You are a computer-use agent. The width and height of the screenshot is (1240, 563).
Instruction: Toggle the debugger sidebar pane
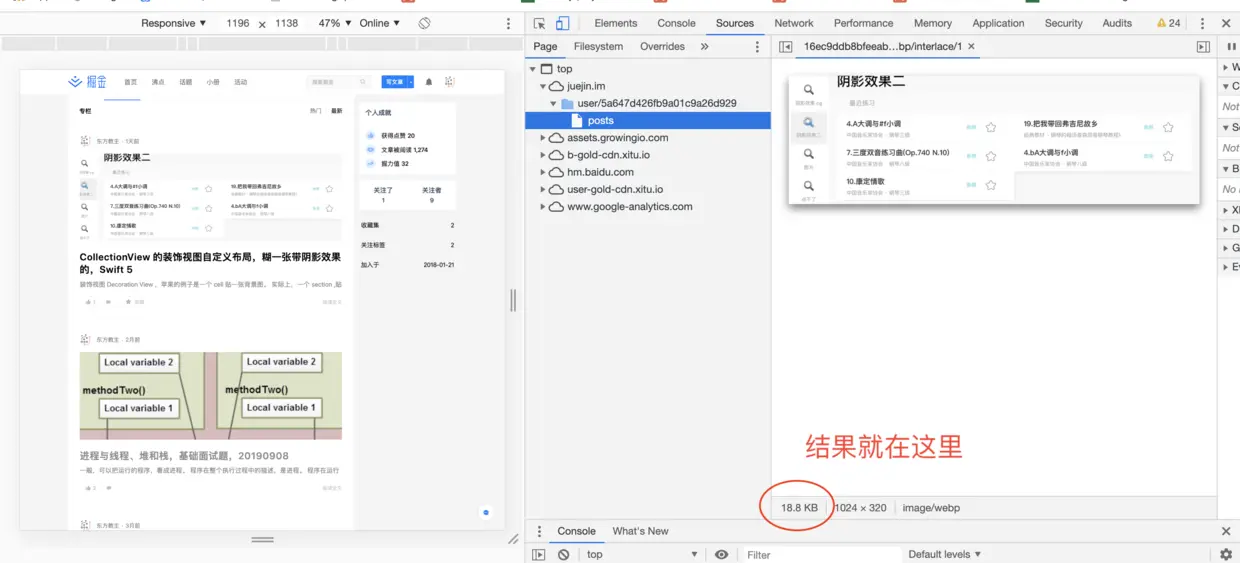pyautogui.click(x=1203, y=47)
